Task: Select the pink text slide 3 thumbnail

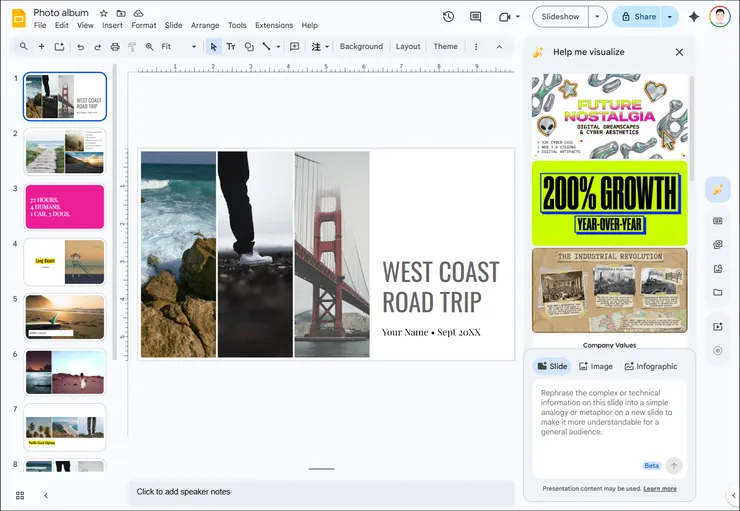Action: [x=65, y=206]
